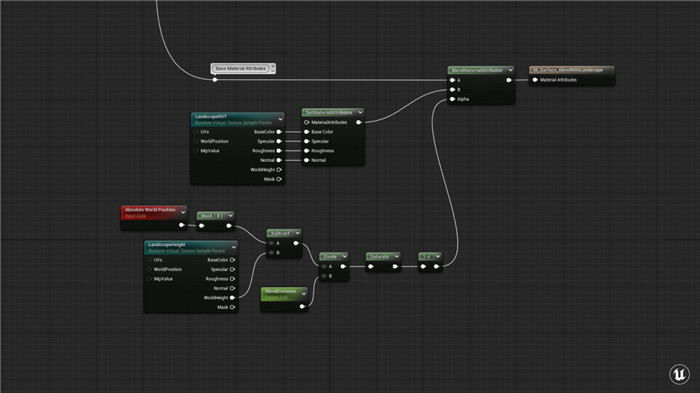The height and width of the screenshot is (393, 700).
Task: Click the reroute node dot under Base Material Attributes
Action: [x=215, y=80]
